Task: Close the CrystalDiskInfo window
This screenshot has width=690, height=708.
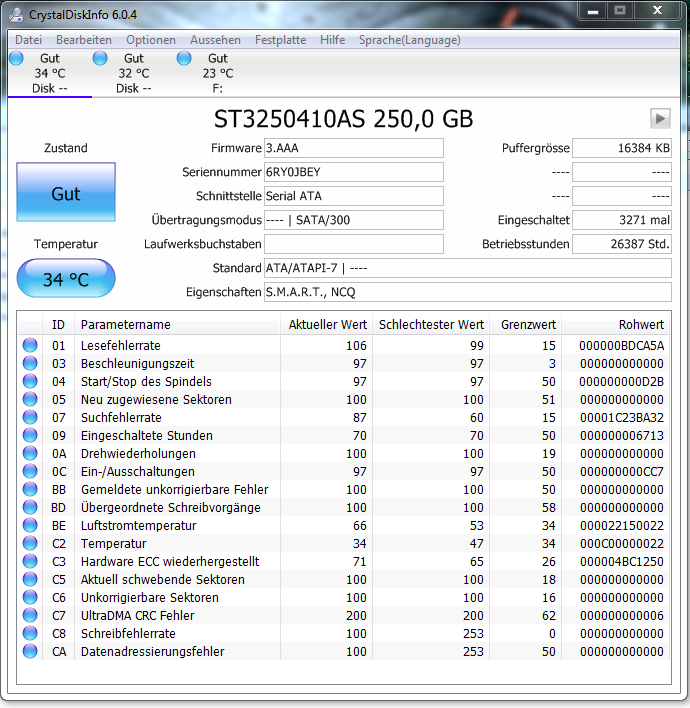Action: 657,11
